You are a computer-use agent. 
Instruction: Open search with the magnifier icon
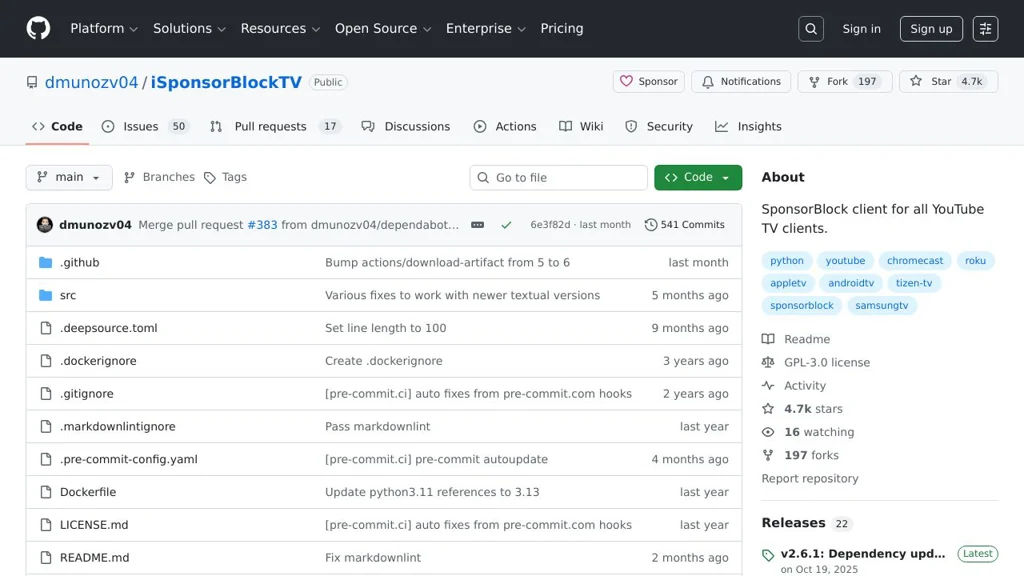811,29
